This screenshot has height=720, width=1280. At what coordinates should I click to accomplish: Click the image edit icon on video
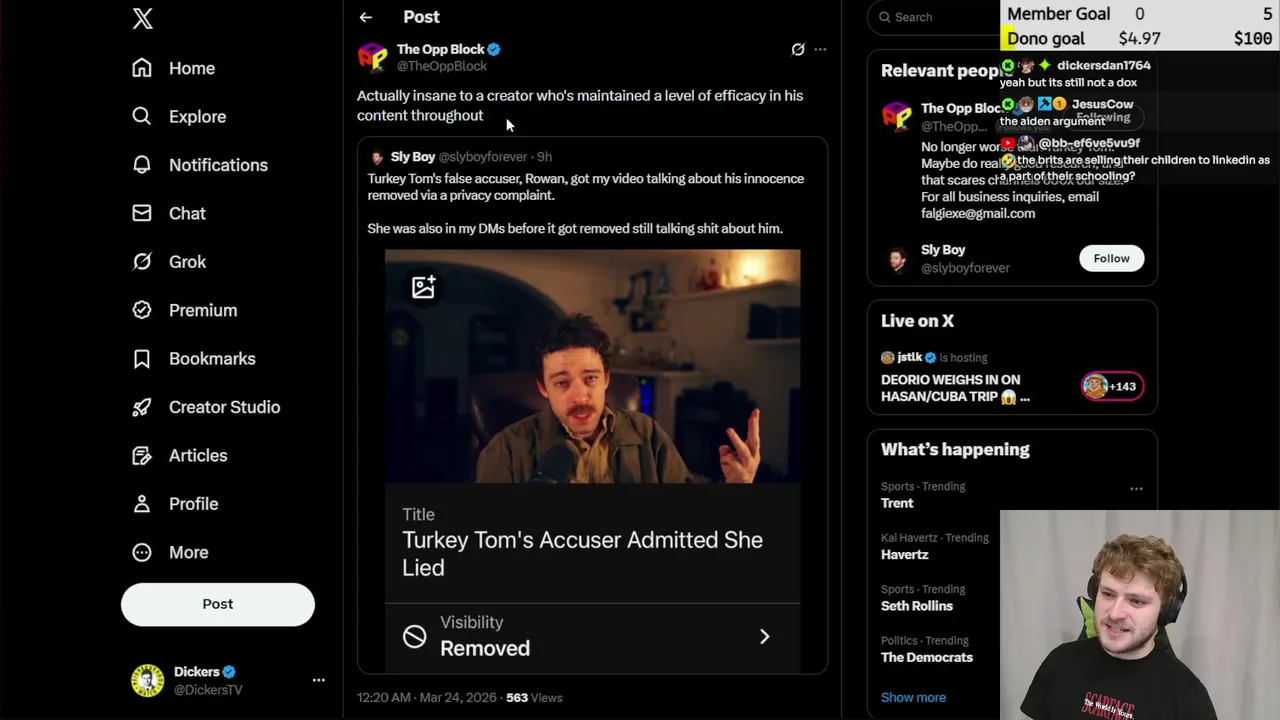pos(423,287)
